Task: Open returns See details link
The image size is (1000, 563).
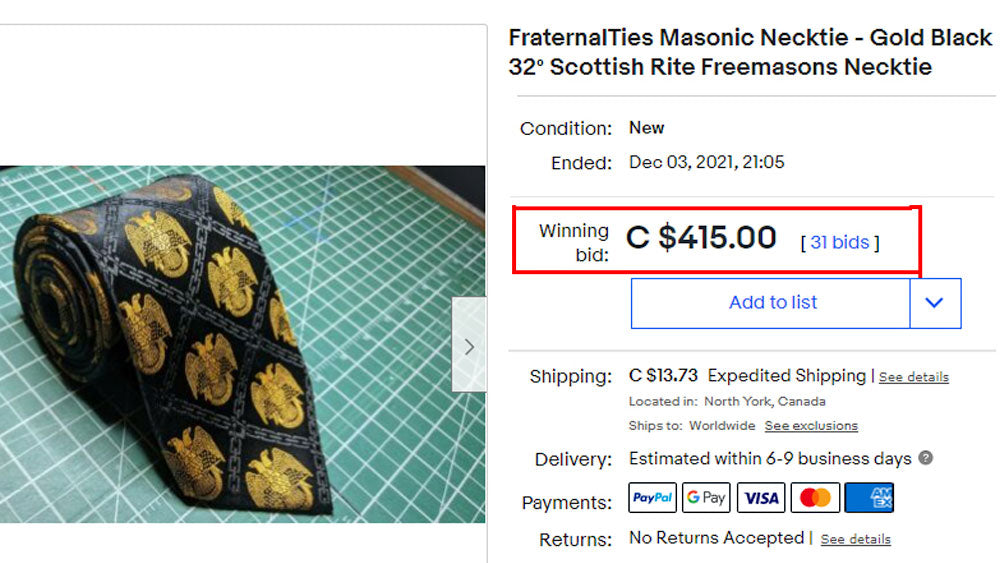Action: pos(855,539)
